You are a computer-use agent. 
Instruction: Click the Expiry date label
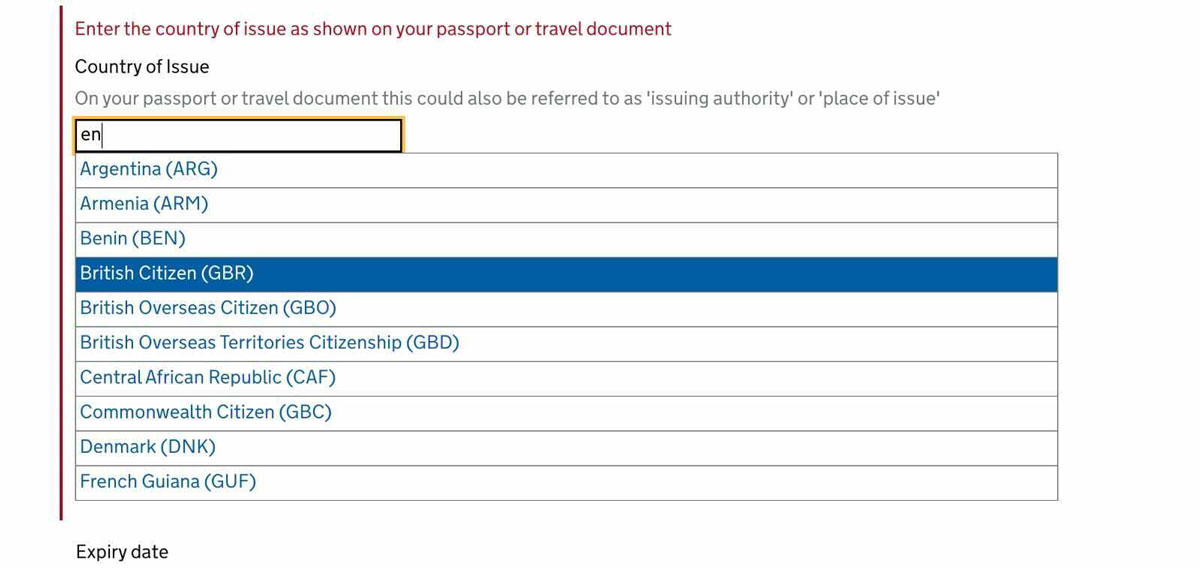tap(122, 552)
